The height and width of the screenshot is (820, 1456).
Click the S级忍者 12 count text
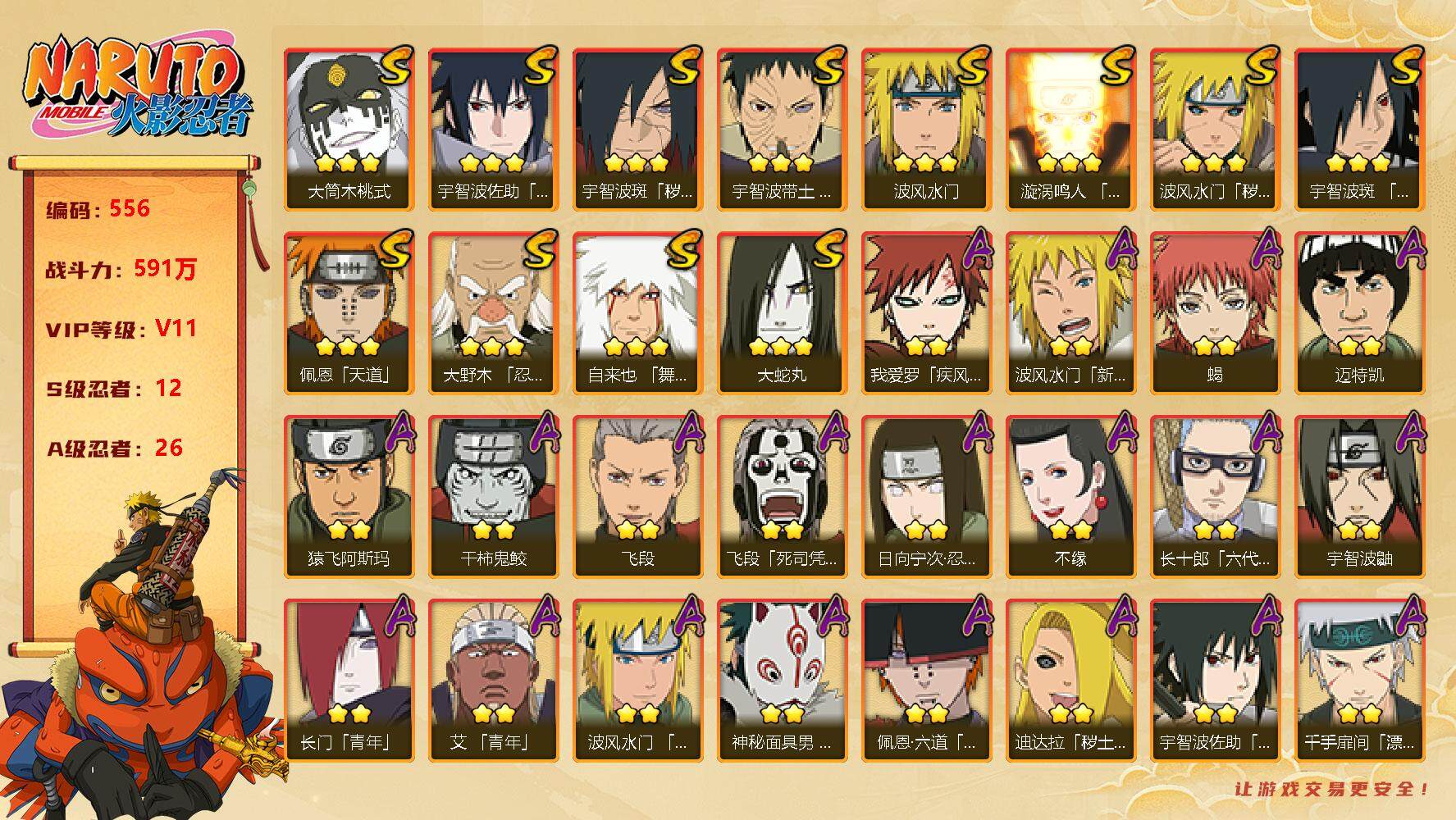(114, 389)
